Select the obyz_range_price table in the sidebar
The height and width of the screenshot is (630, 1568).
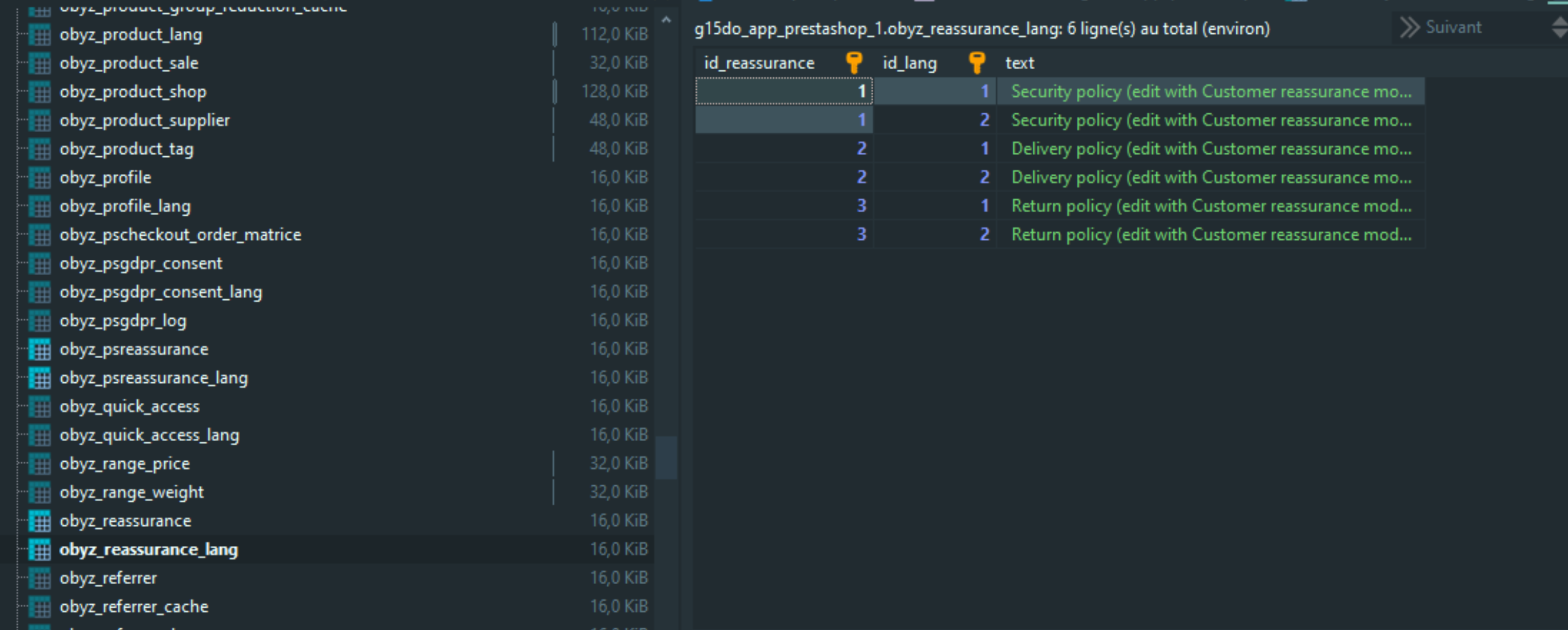125,463
